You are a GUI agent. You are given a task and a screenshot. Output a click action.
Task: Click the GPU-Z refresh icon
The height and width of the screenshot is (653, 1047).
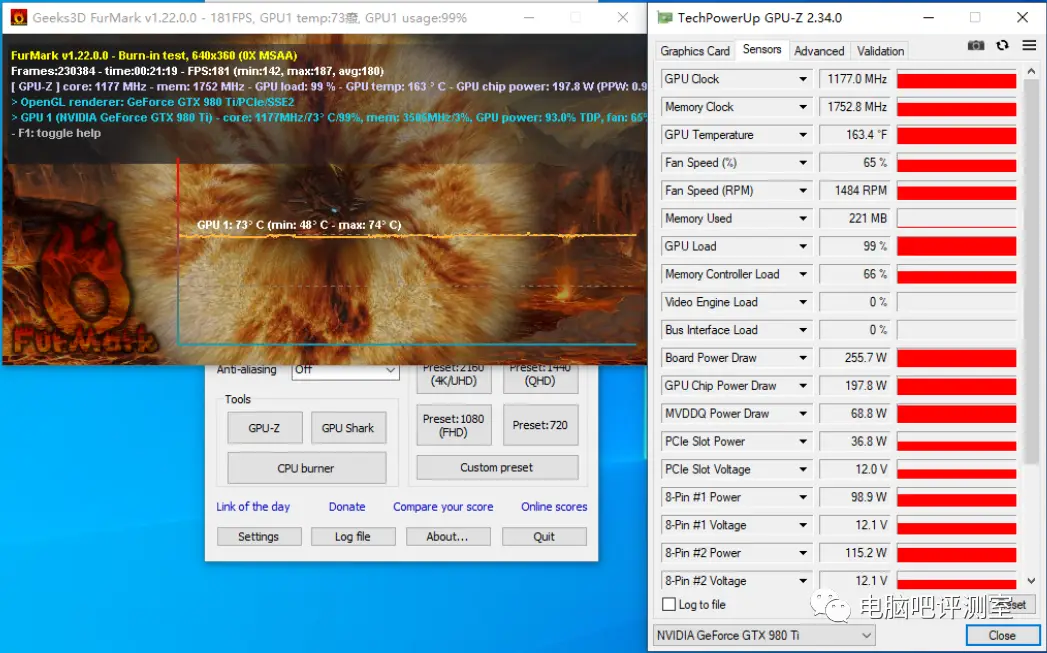(x=1002, y=45)
